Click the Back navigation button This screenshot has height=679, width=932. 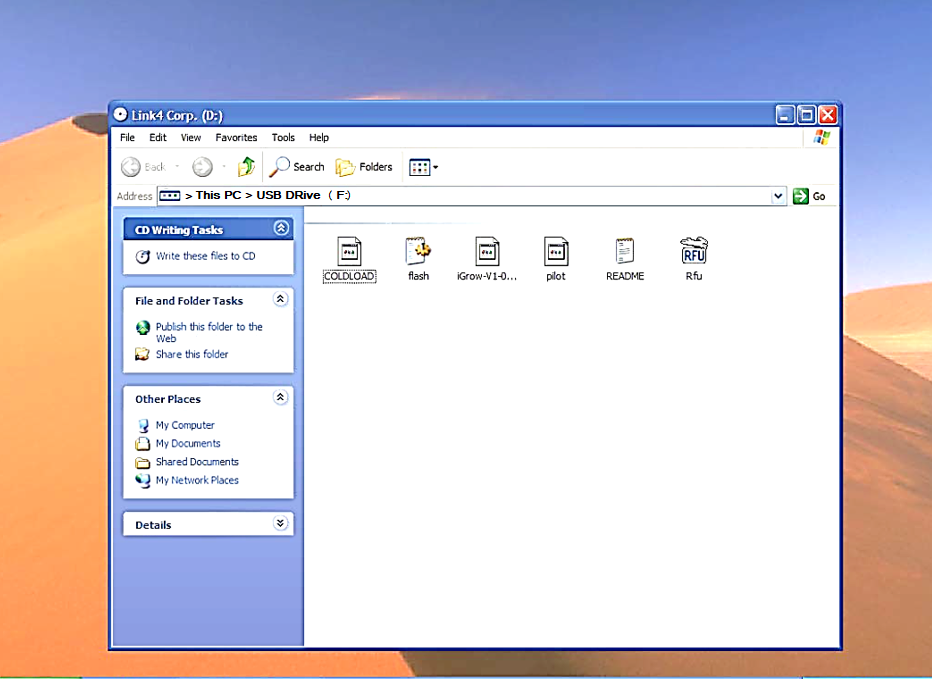tap(143, 167)
